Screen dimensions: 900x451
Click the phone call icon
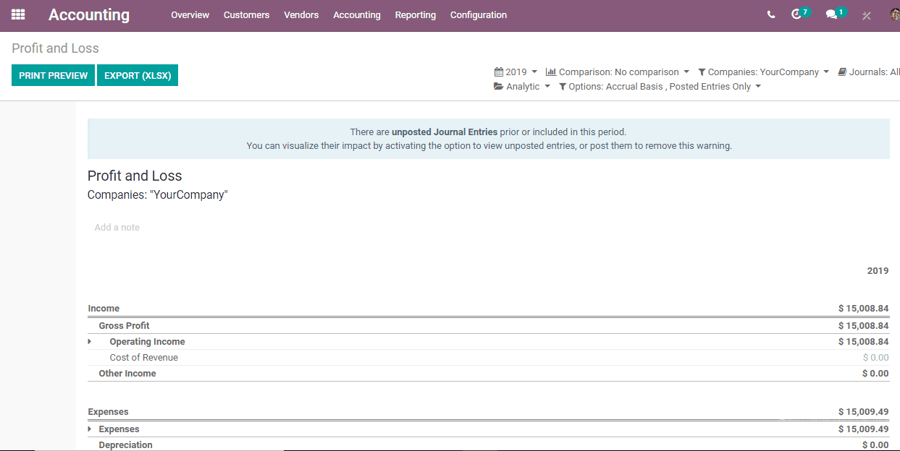tap(771, 15)
